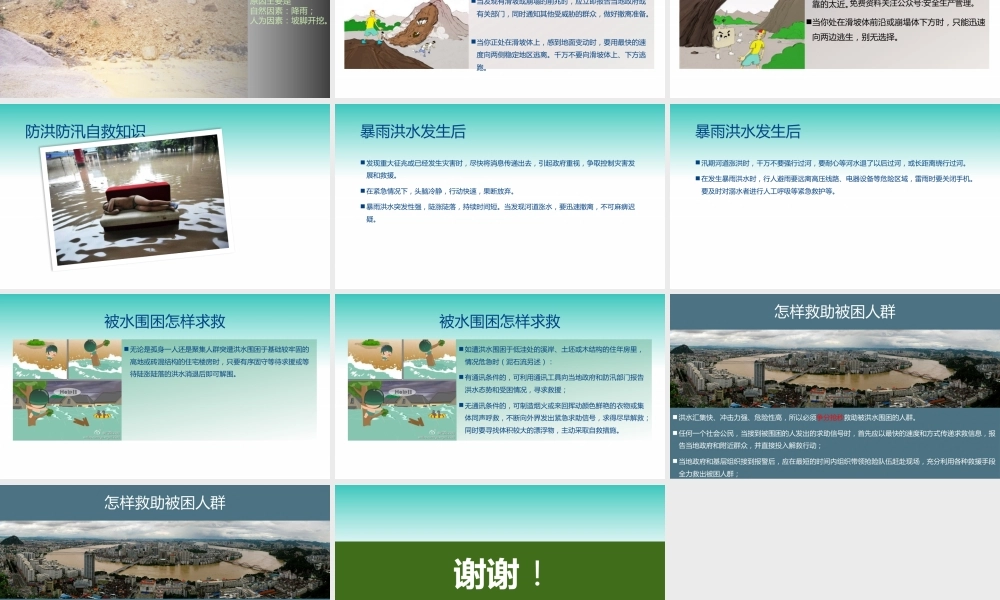Screen dimensions: 1000x600
Task: Click the bullet 任何一个社会公民
Action: click(x=834, y=439)
